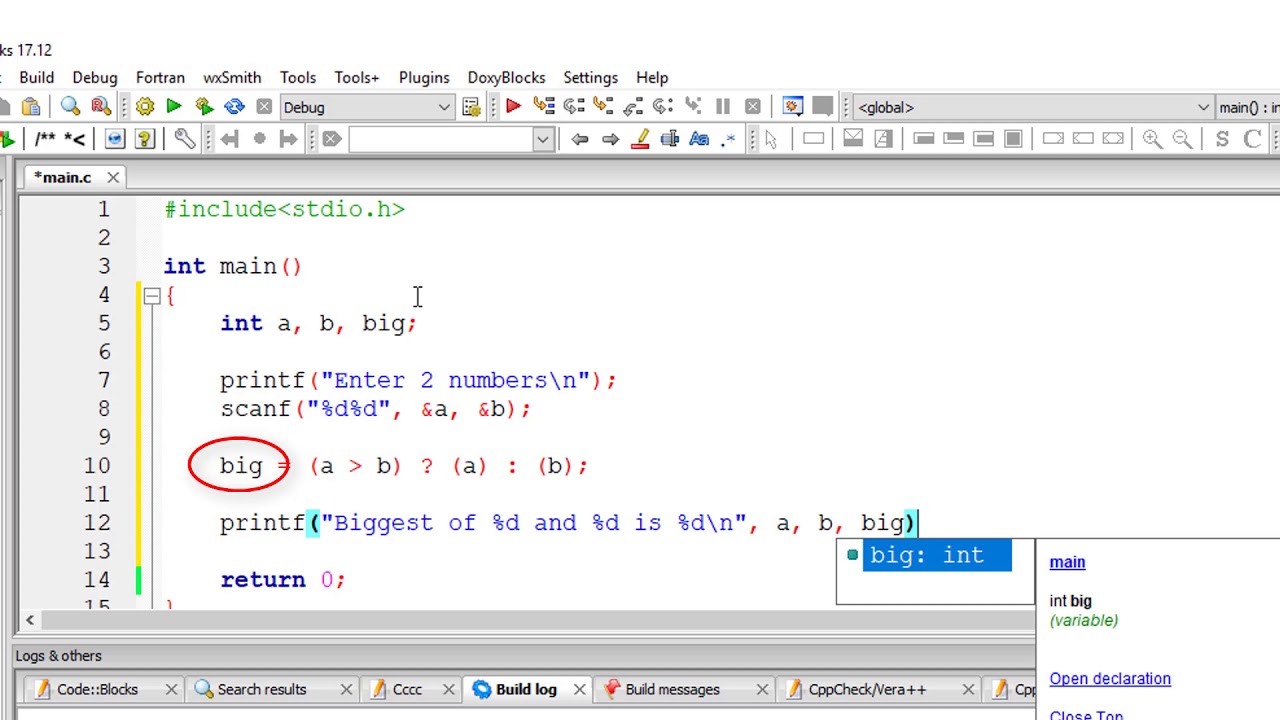
Task: Click the DoxyBlocks help question icon
Action: pyautogui.click(x=144, y=139)
